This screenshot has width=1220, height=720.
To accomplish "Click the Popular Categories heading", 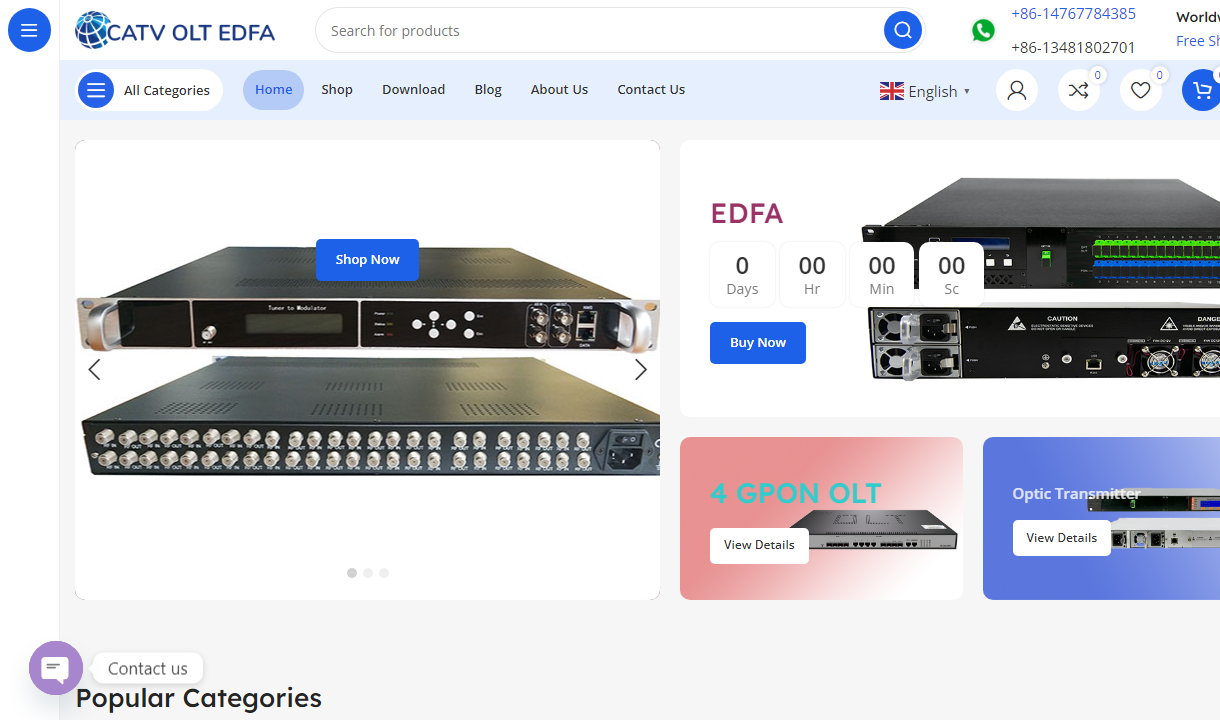I will coord(199,698).
